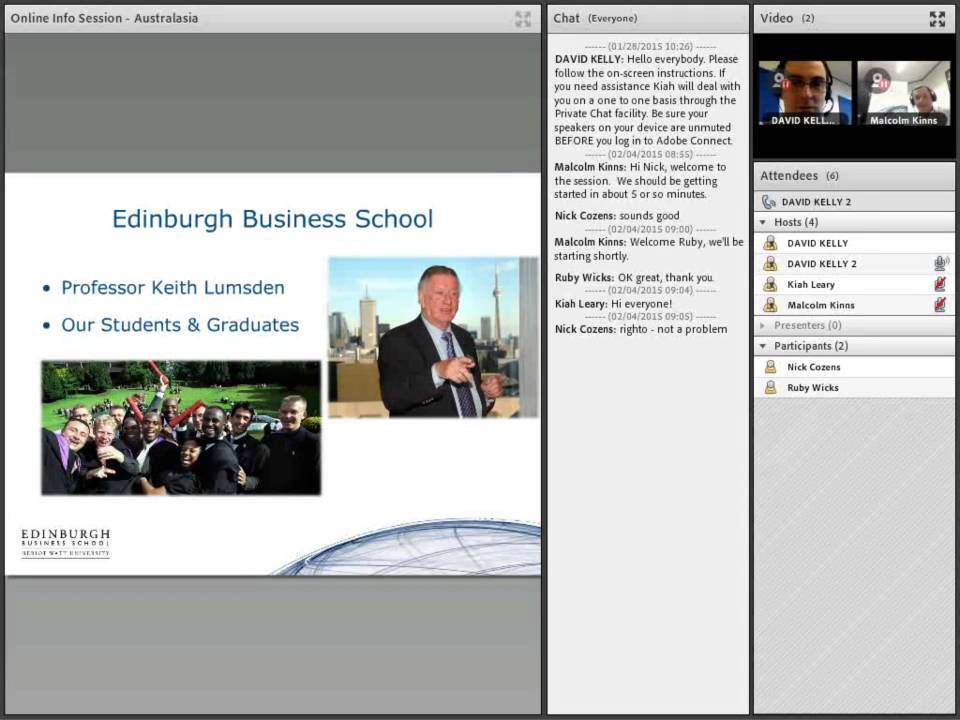
Task: Click participant icon next to Ruby Wicks
Action: point(770,388)
